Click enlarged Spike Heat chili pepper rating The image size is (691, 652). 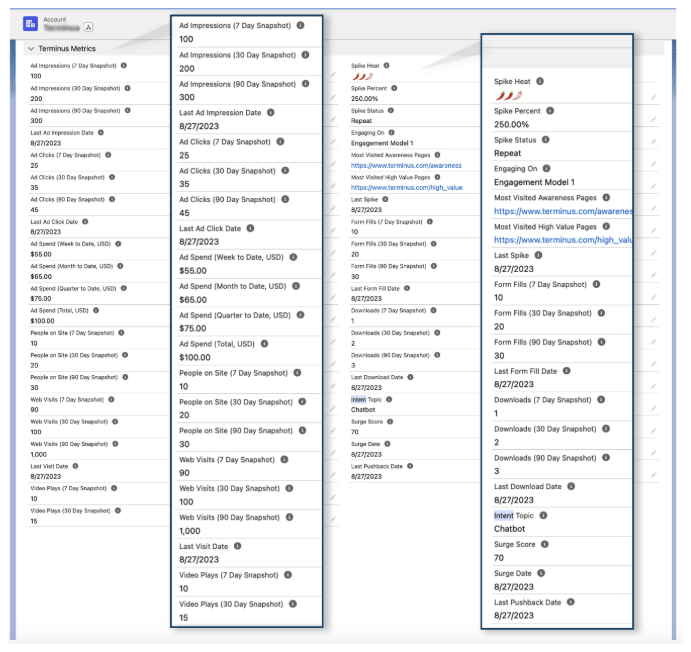[x=509, y=95]
